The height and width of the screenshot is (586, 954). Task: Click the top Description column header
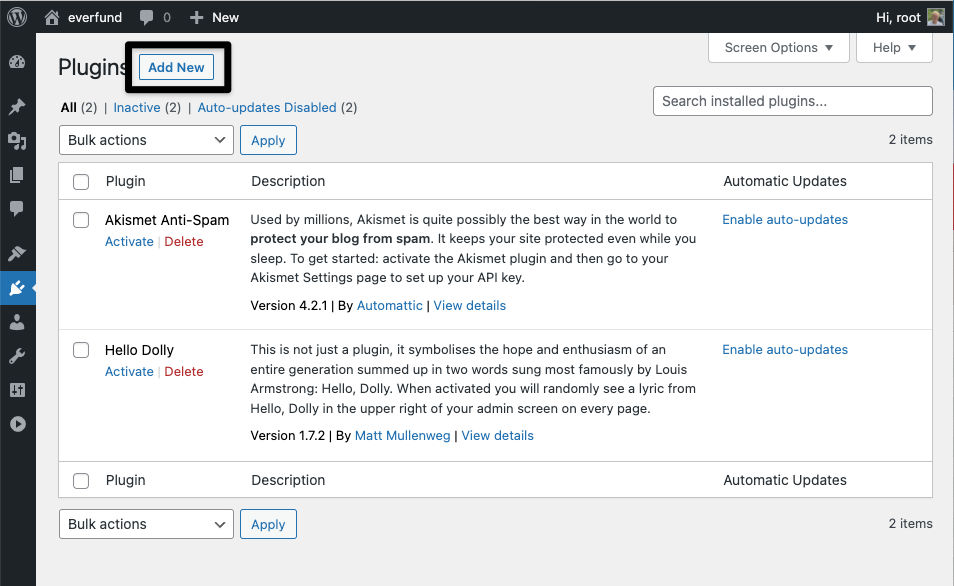coord(288,181)
